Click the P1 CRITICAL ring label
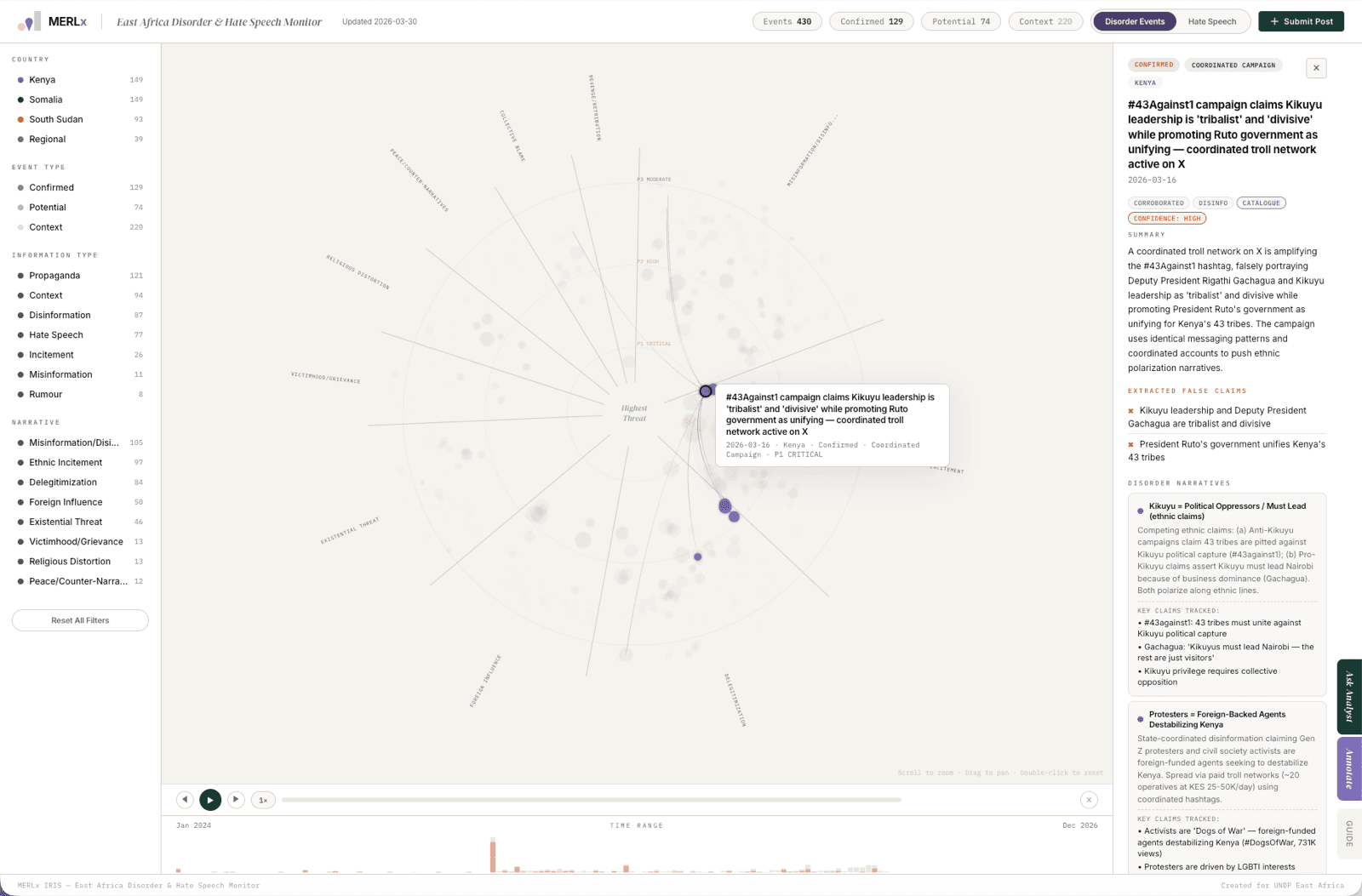The height and width of the screenshot is (896, 1362). coord(654,344)
